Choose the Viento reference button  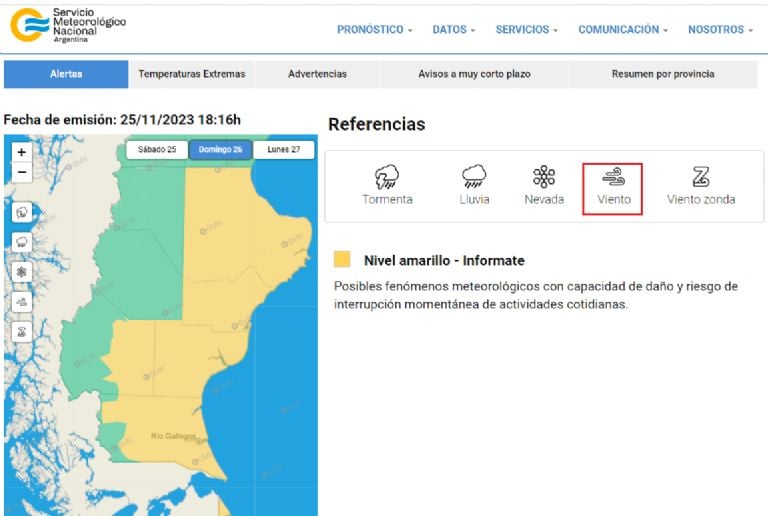pyautogui.click(x=613, y=186)
